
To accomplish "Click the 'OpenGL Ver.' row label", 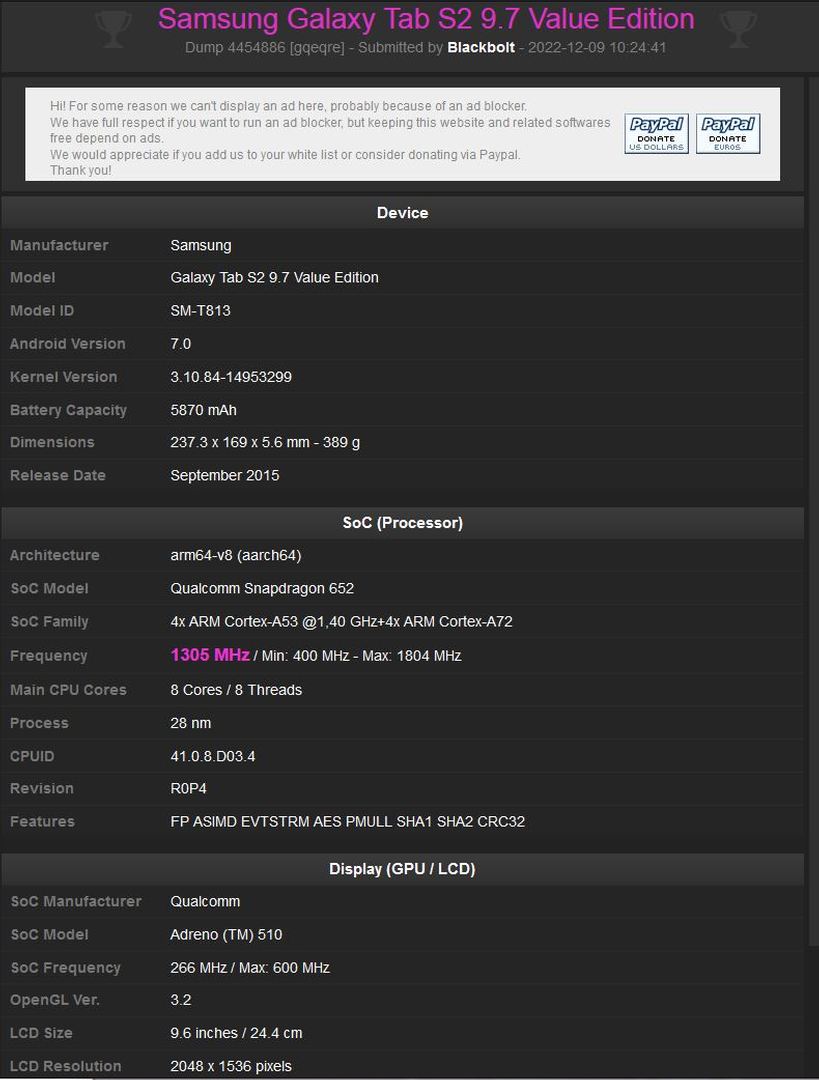I will click(x=54, y=1000).
